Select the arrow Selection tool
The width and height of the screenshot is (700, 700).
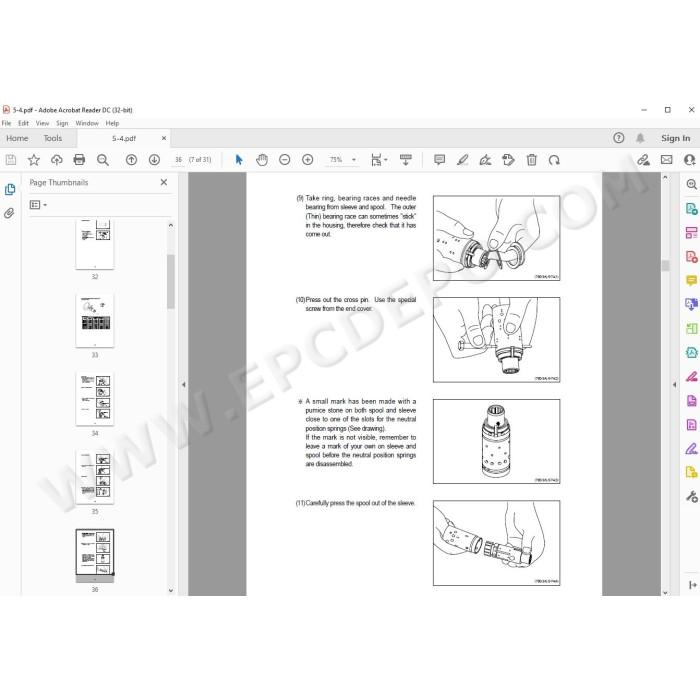[x=239, y=160]
